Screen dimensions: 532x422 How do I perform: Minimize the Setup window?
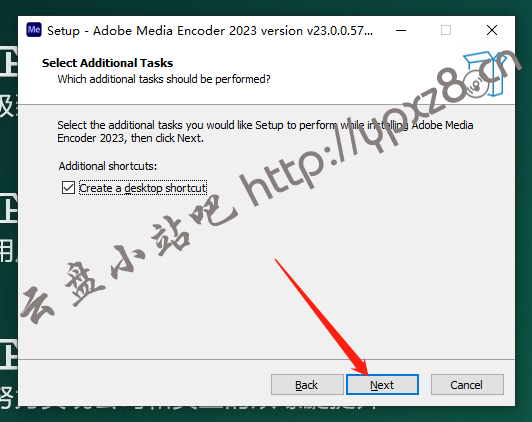point(401,31)
